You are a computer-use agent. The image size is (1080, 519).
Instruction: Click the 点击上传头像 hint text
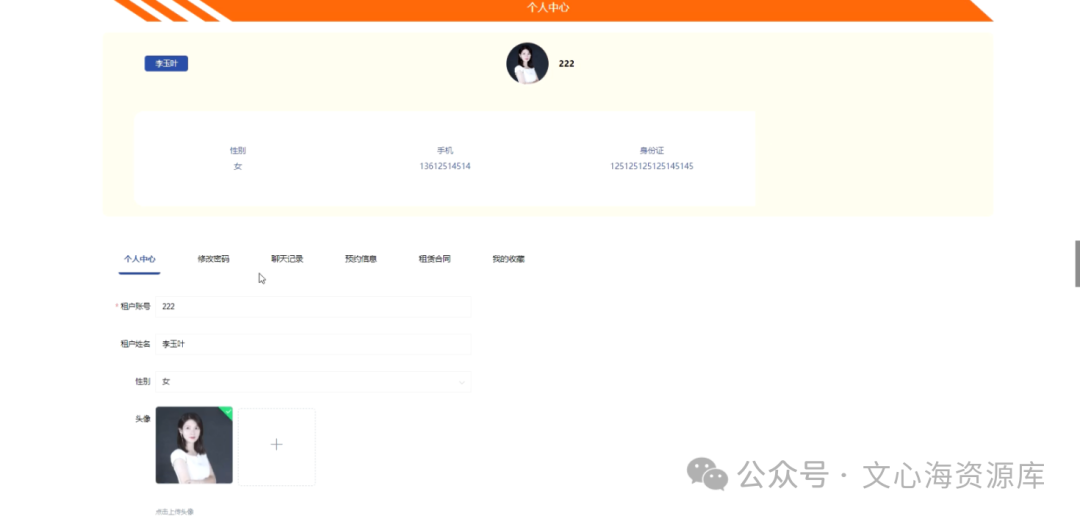pyautogui.click(x=175, y=512)
